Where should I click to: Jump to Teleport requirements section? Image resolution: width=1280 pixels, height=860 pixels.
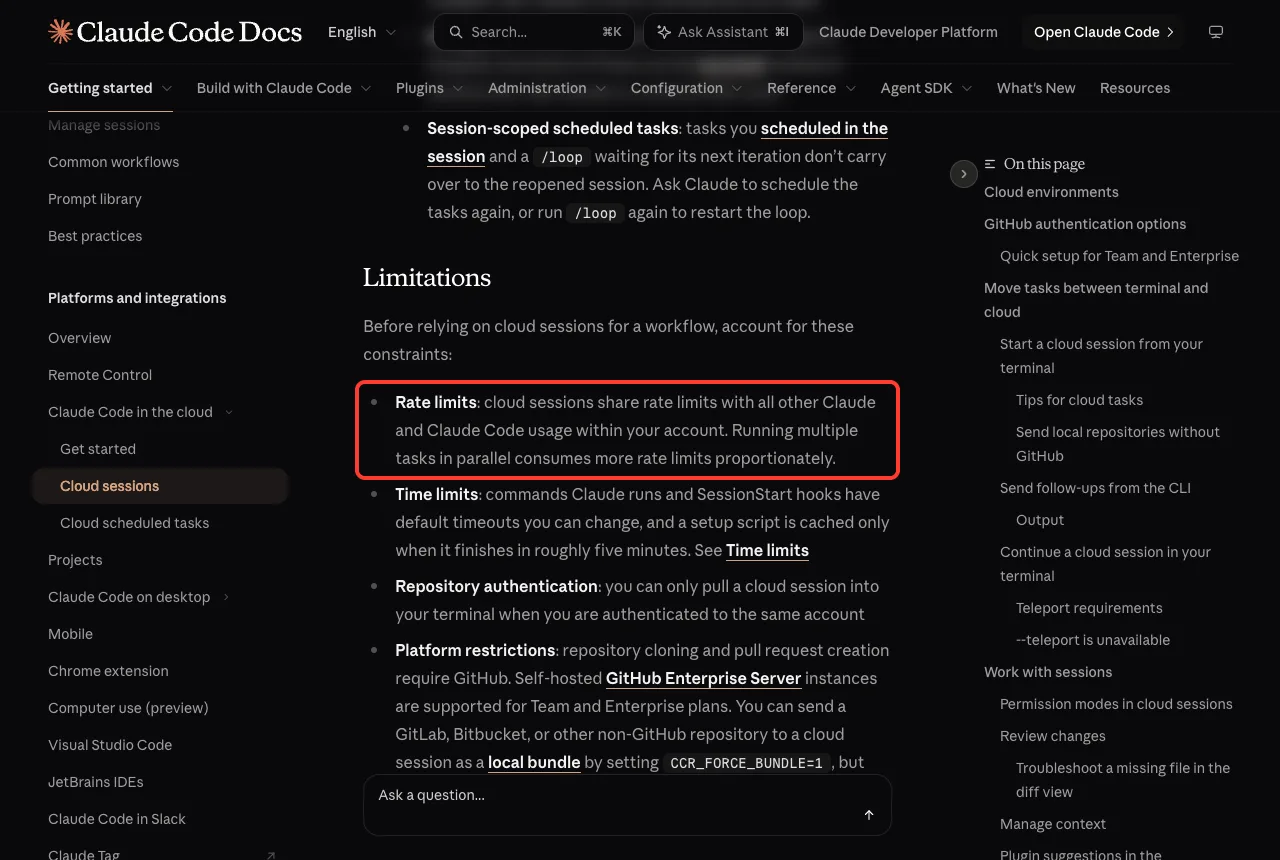(x=1089, y=608)
